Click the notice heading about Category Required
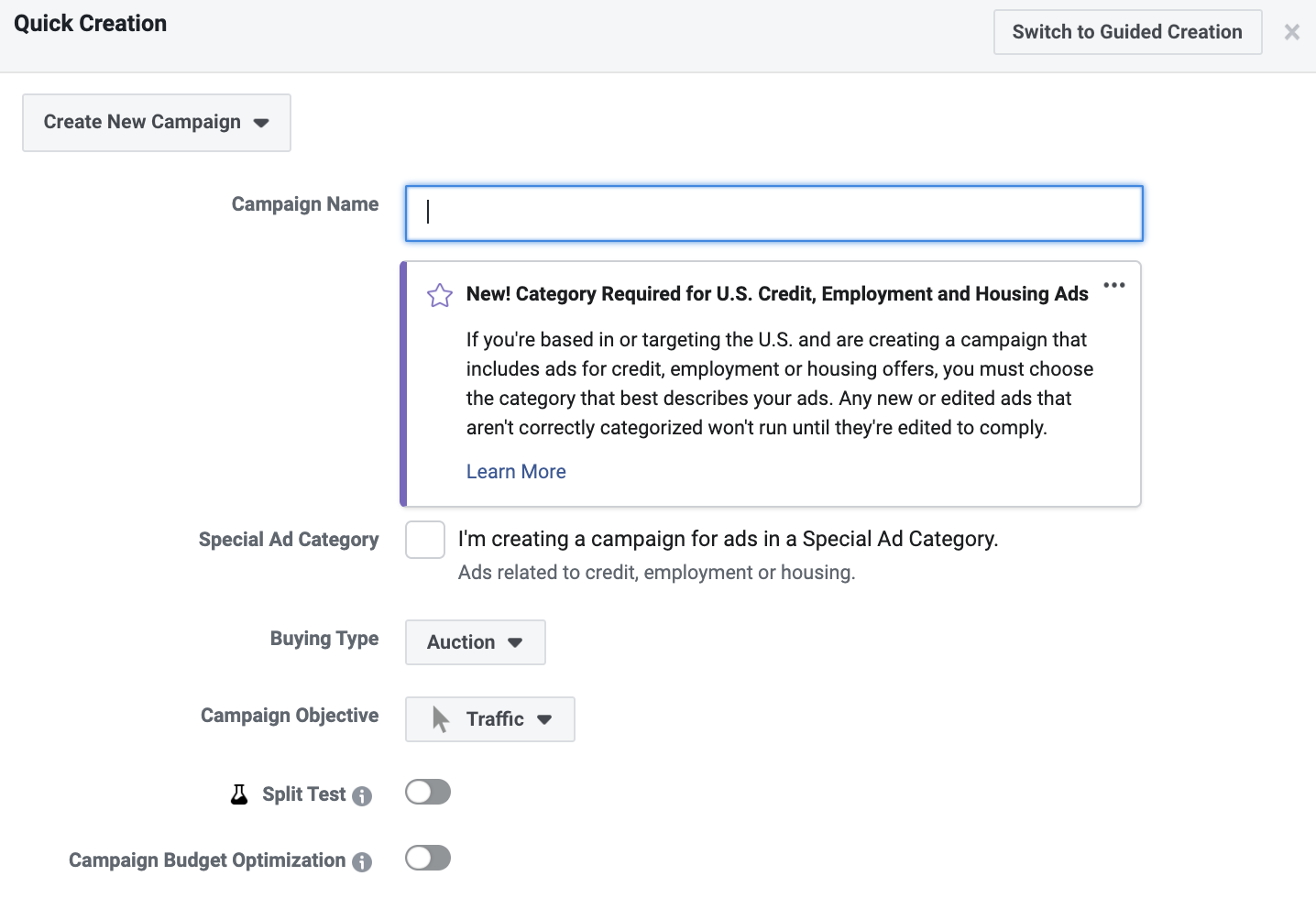This screenshot has height=909, width=1316. tap(776, 294)
